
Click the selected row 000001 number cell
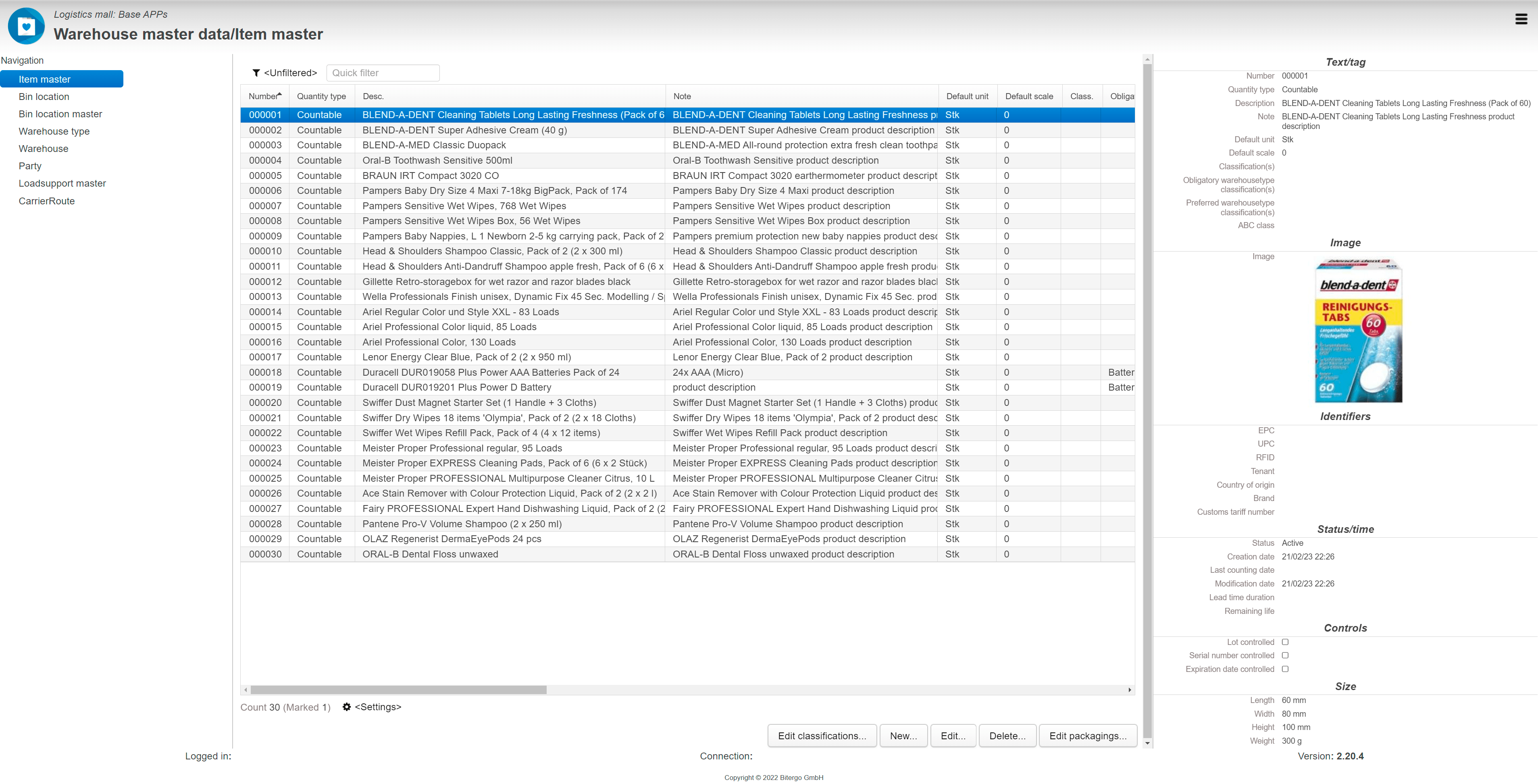point(265,114)
